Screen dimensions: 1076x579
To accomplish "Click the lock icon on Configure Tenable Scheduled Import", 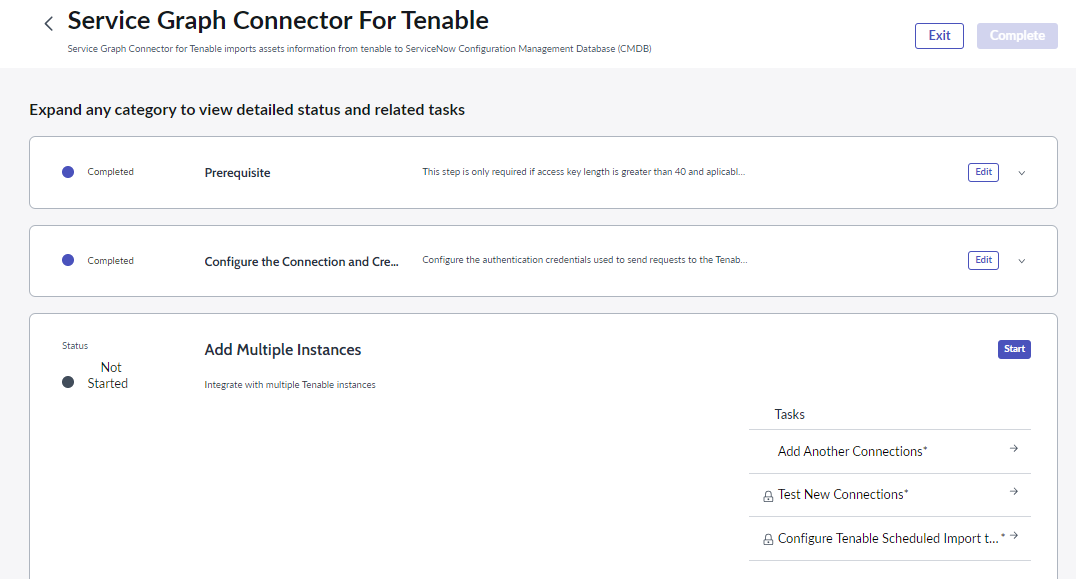I will [x=768, y=540].
